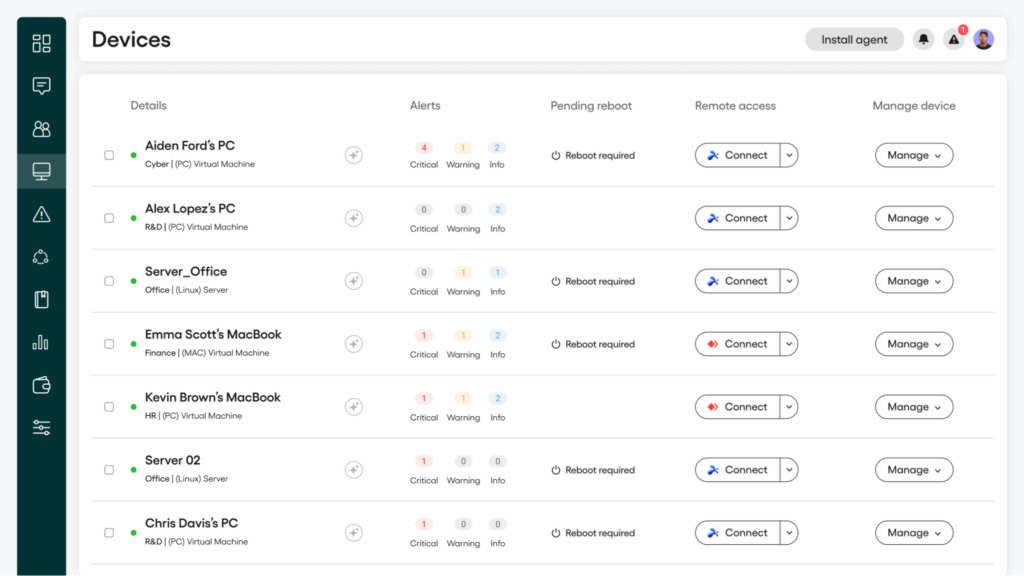The image size is (1024, 576).
Task: Open the bar chart reports icon in sidebar
Action: click(x=41, y=342)
